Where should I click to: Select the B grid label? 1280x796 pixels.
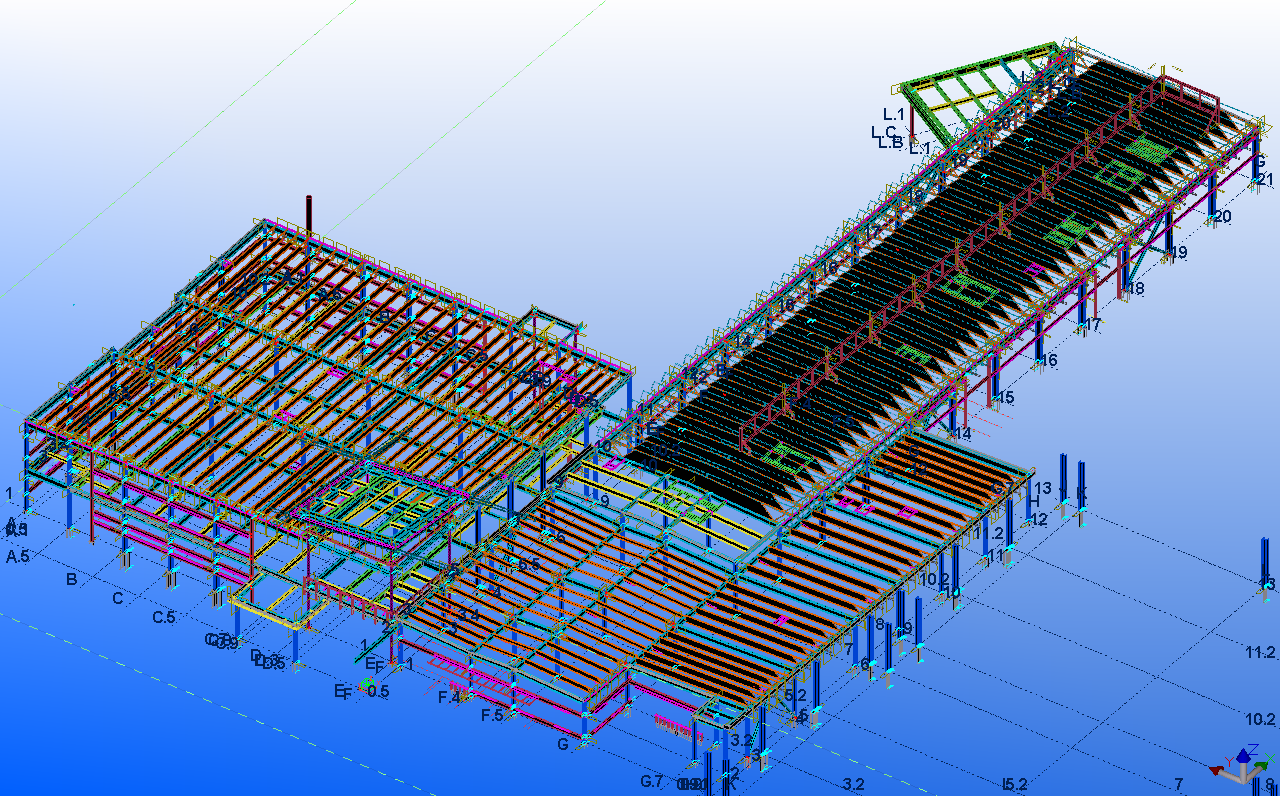click(x=72, y=579)
